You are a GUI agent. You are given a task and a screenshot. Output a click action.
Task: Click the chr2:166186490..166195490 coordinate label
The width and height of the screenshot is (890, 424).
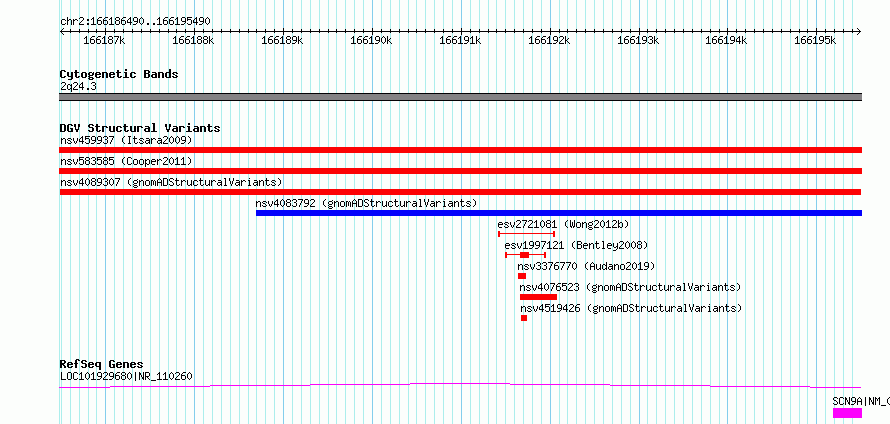tap(135, 22)
